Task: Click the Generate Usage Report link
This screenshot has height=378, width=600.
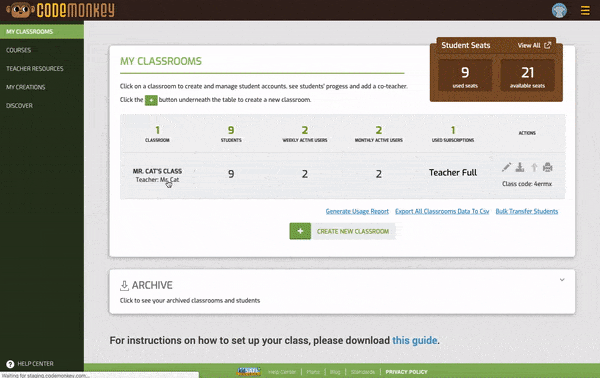Action: pos(357,211)
